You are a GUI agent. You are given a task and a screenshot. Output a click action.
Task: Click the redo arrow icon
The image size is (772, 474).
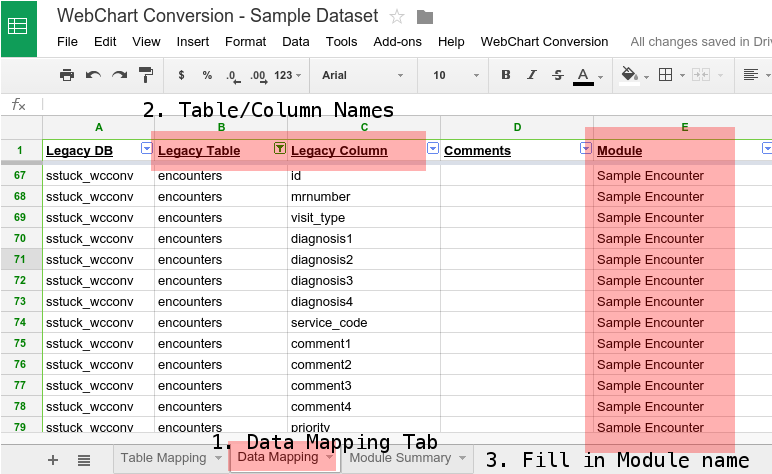(119, 75)
